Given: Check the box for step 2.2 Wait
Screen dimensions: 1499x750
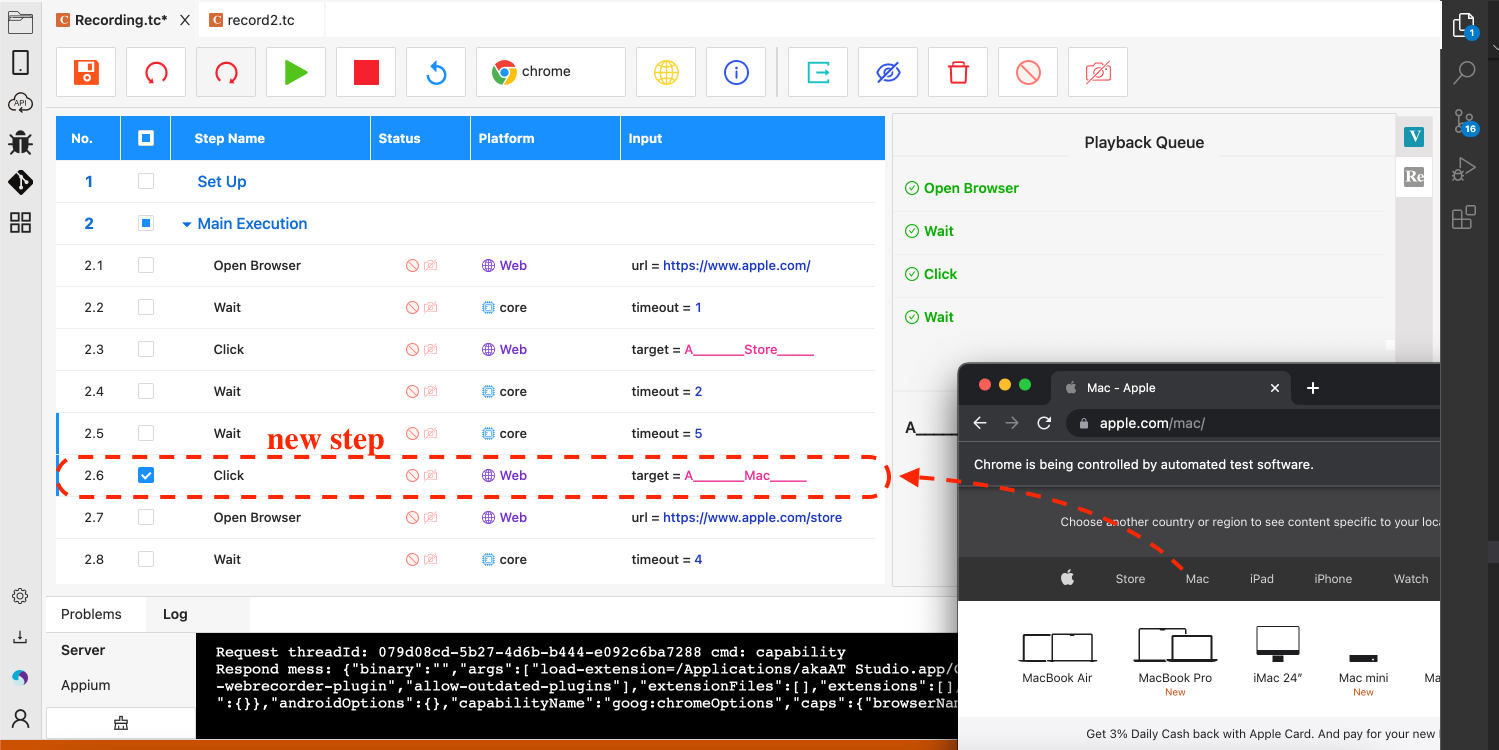Looking at the screenshot, I should click(146, 307).
